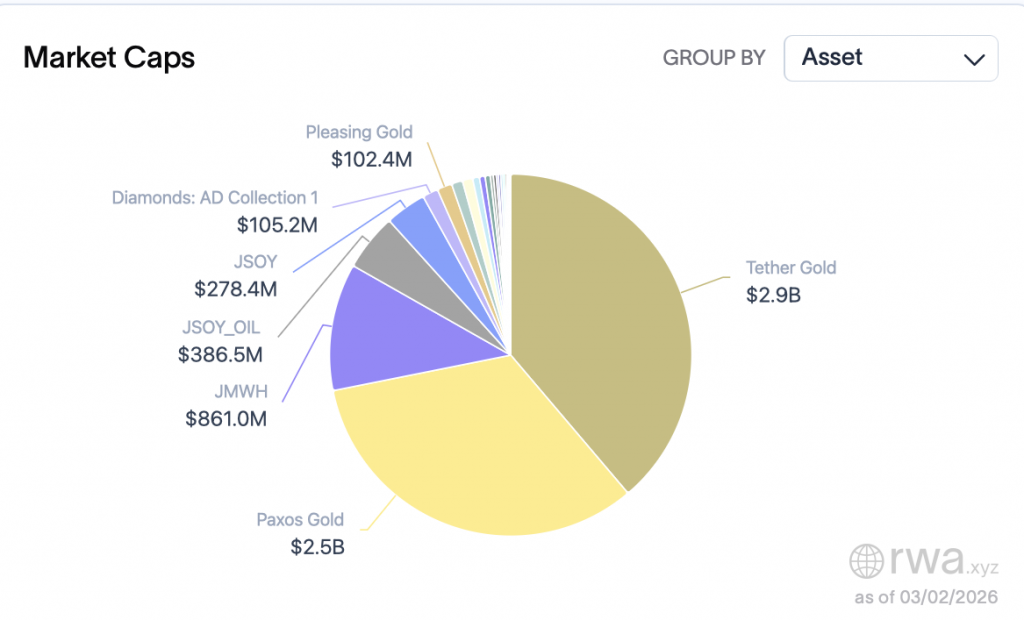The width and height of the screenshot is (1024, 620).
Task: Open the Group By Asset dropdown
Action: pyautogui.click(x=890, y=58)
